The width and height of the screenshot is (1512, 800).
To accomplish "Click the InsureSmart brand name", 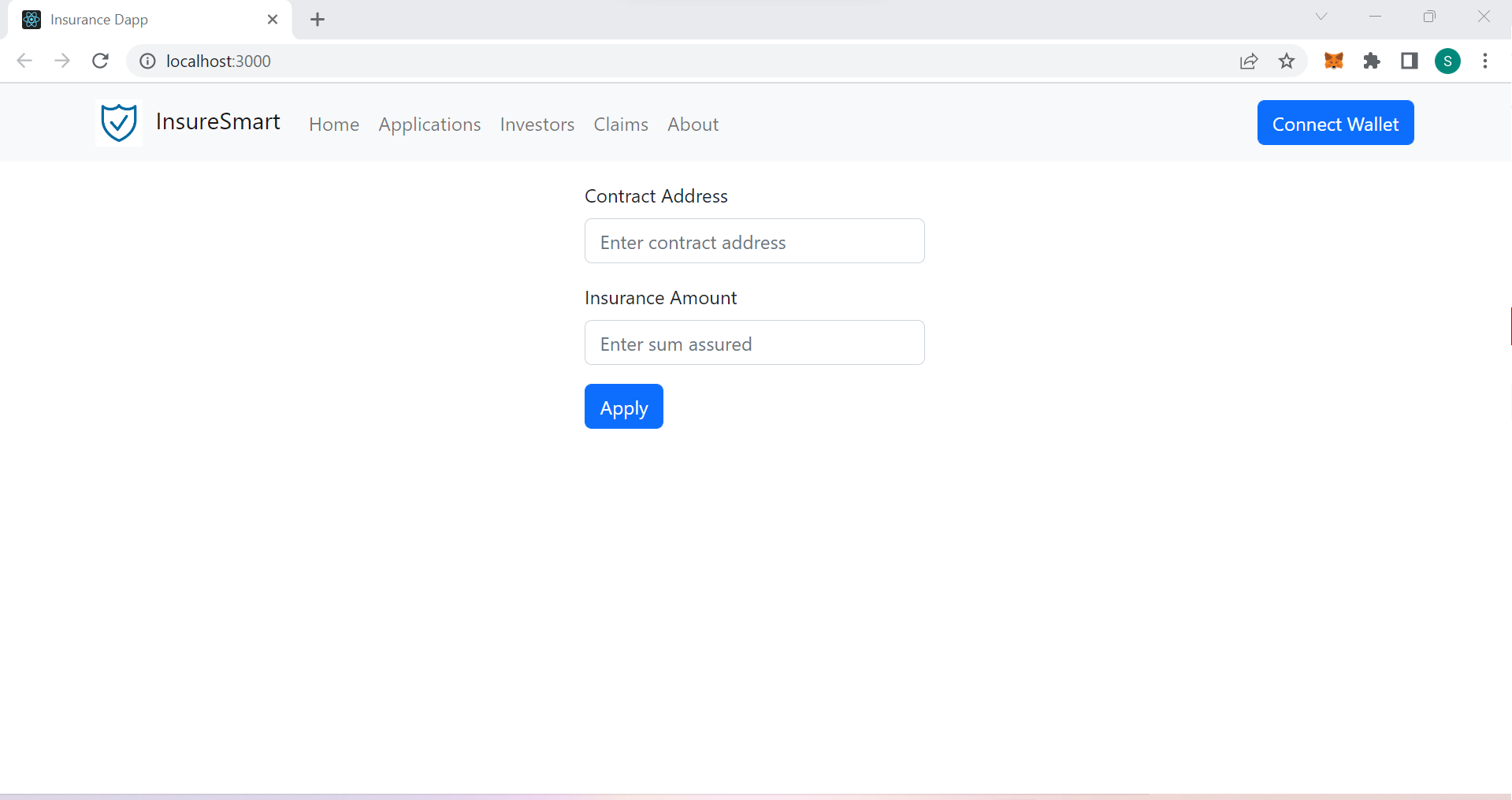I will (218, 121).
